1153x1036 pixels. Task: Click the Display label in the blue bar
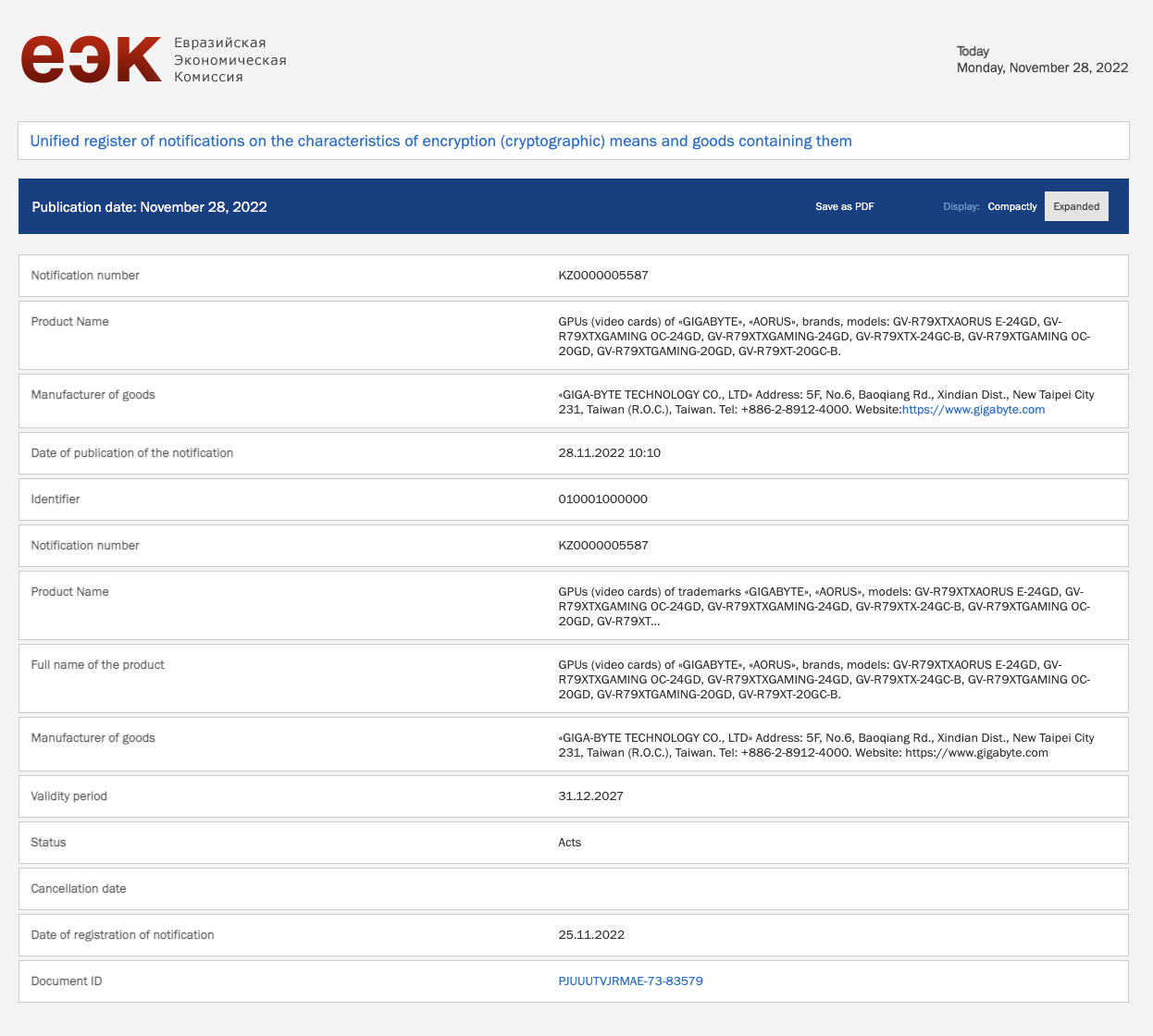(961, 206)
